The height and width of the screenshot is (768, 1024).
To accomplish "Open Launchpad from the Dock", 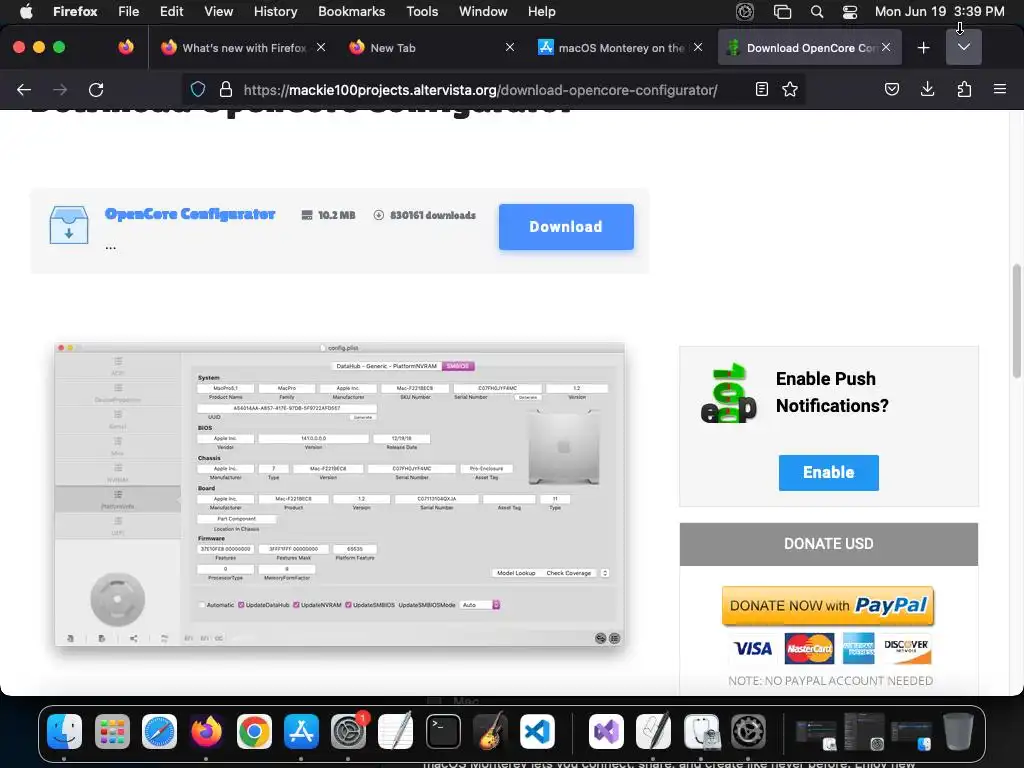I will (112, 731).
